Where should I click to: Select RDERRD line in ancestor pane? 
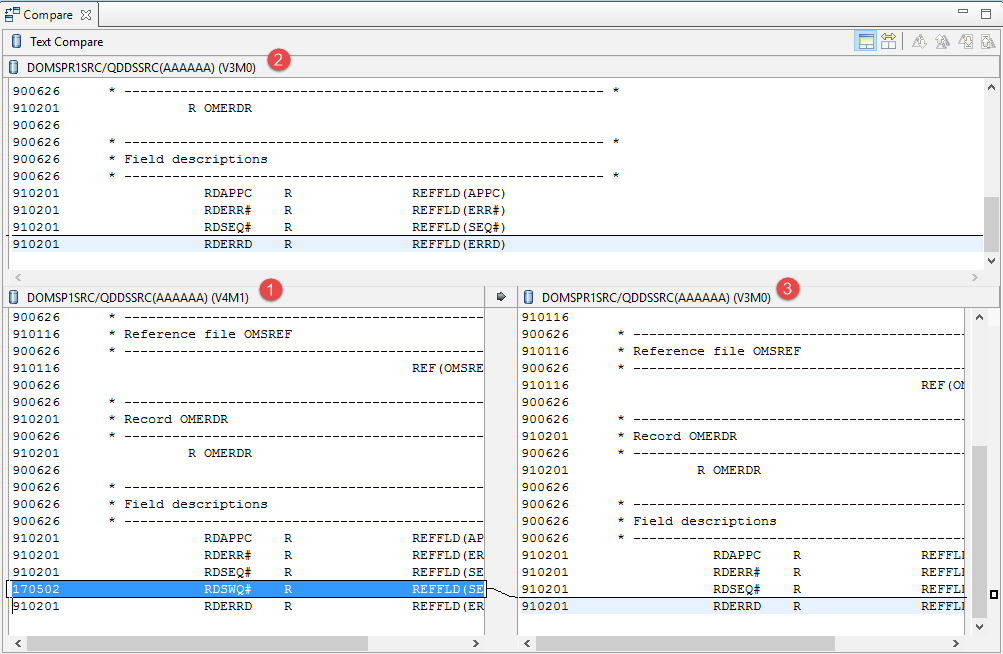click(300, 244)
